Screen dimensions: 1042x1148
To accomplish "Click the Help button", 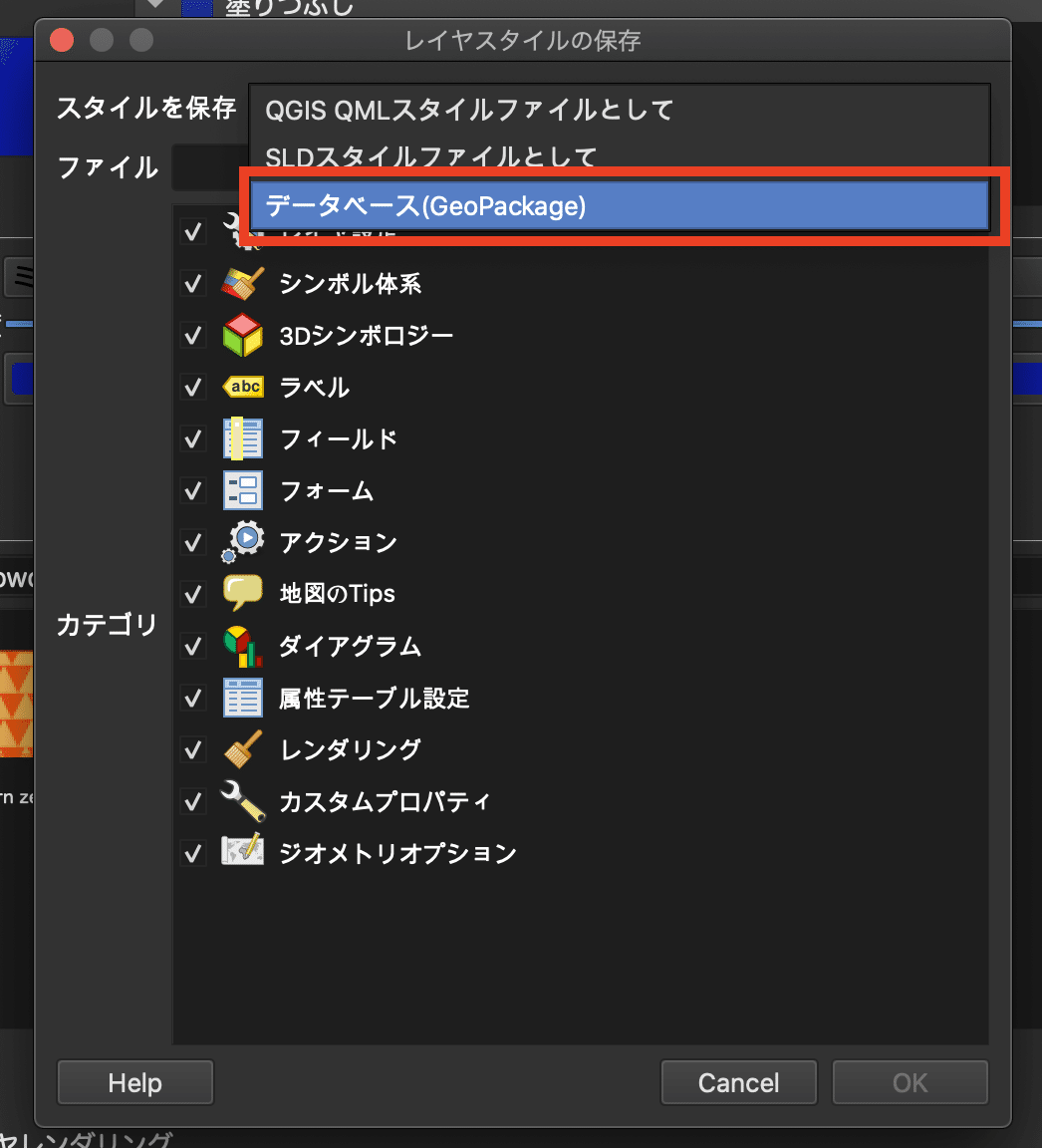I will tap(134, 1082).
